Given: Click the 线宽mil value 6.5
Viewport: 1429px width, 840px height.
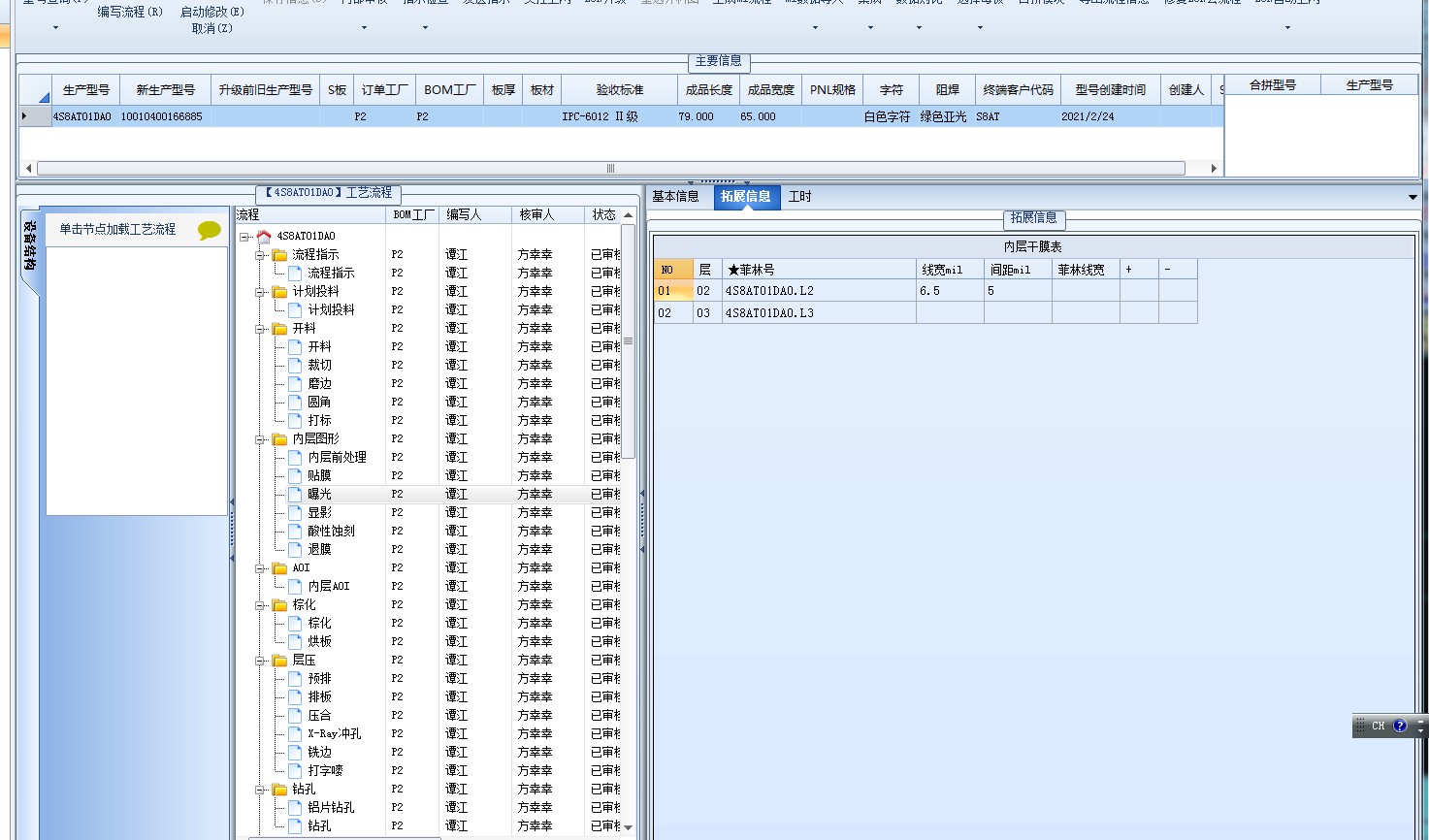Looking at the screenshot, I should (950, 291).
